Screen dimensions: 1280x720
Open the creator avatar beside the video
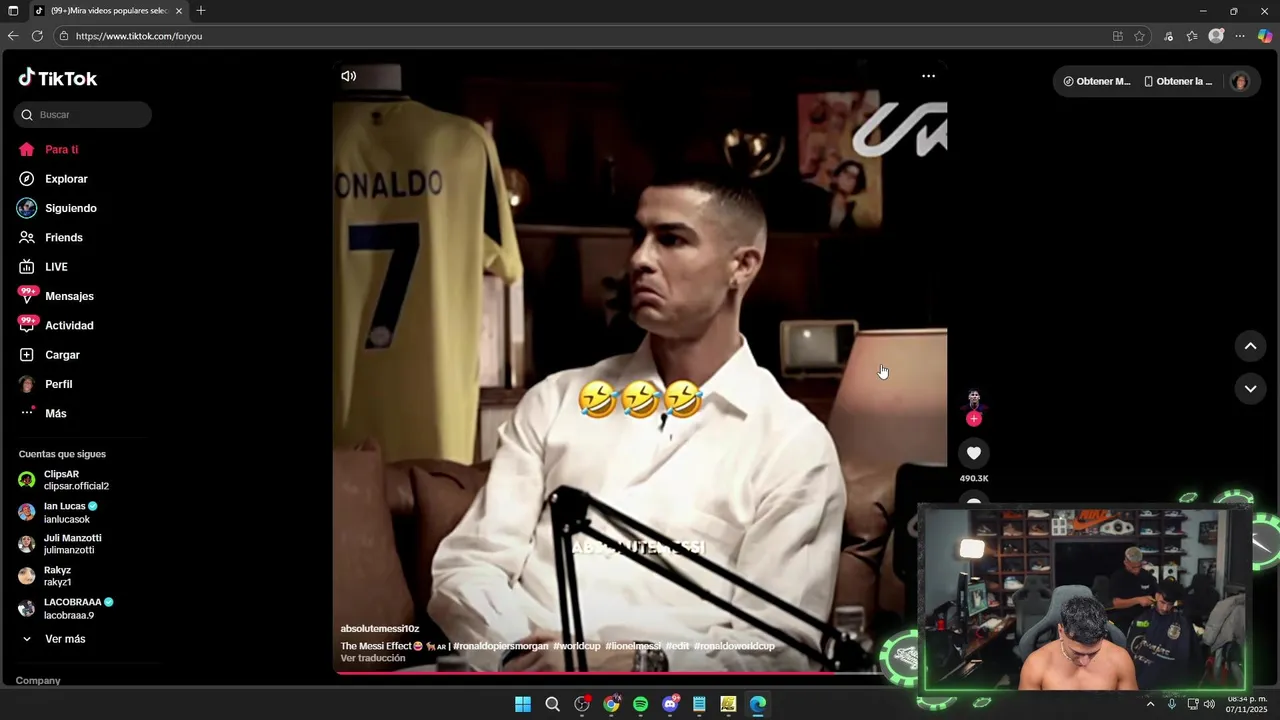(974, 400)
